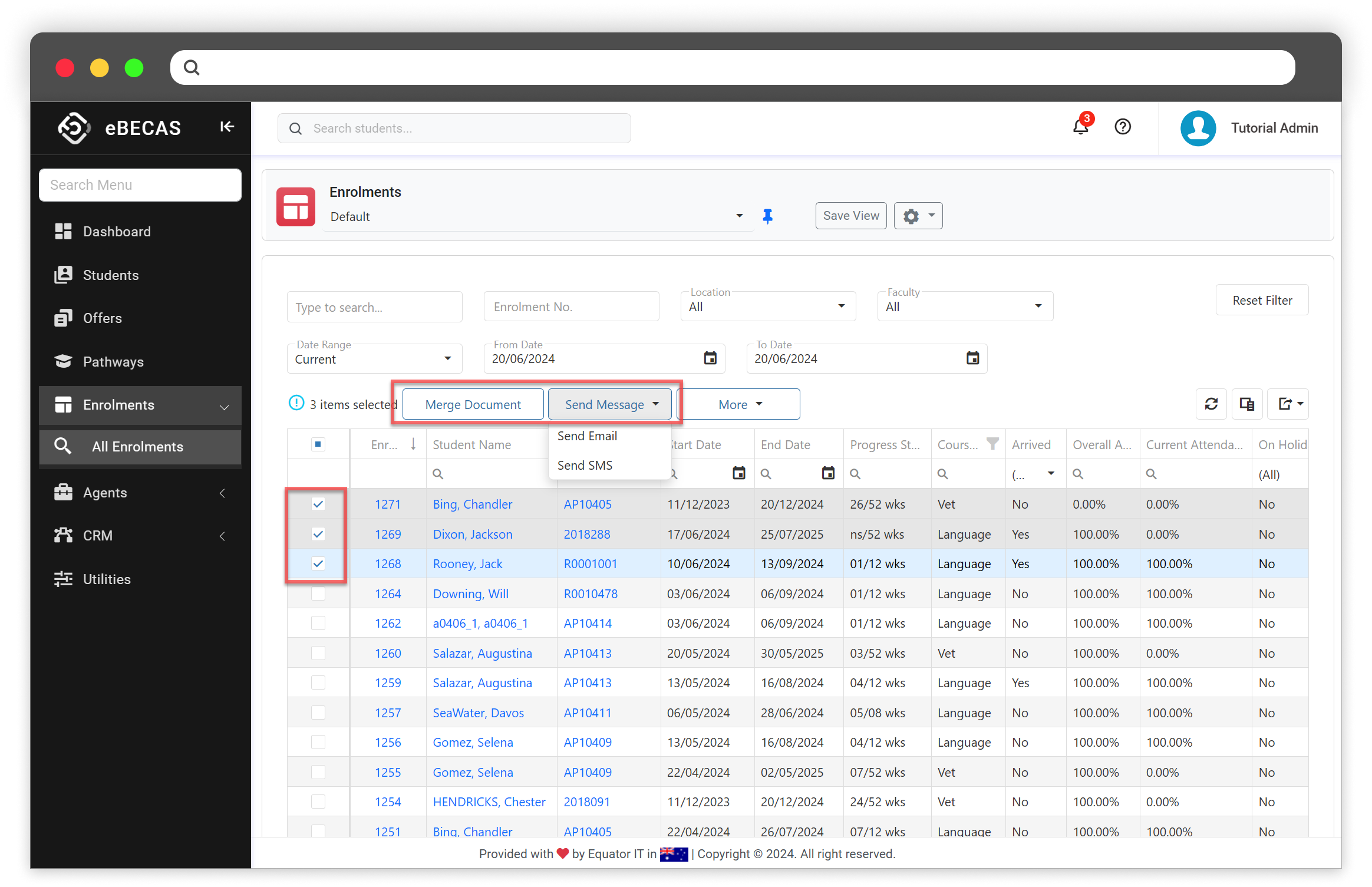1372x887 pixels.
Task: Expand the Date Range dropdown
Action: point(374,359)
